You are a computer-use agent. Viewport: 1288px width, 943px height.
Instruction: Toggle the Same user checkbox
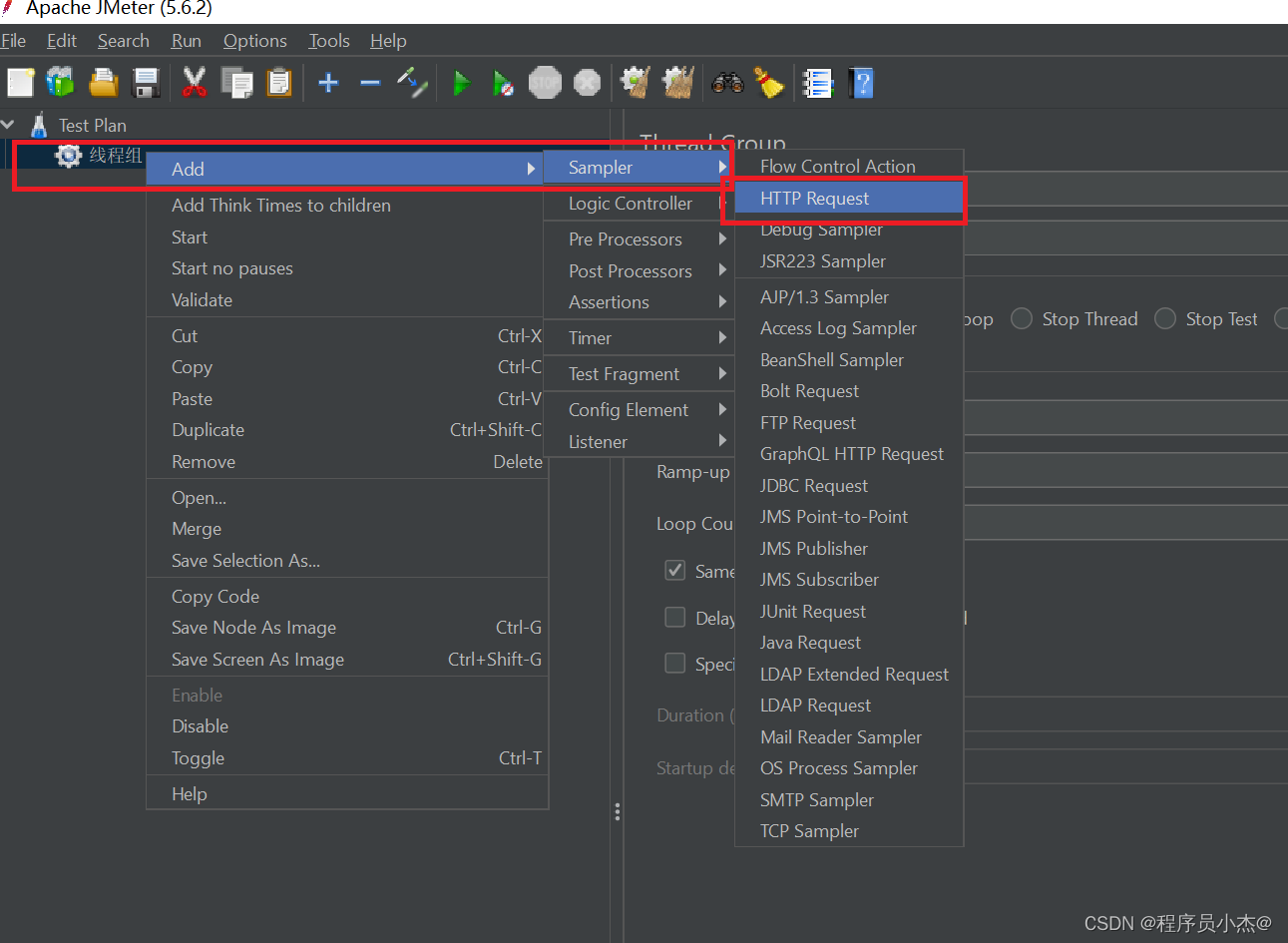[x=675, y=571]
